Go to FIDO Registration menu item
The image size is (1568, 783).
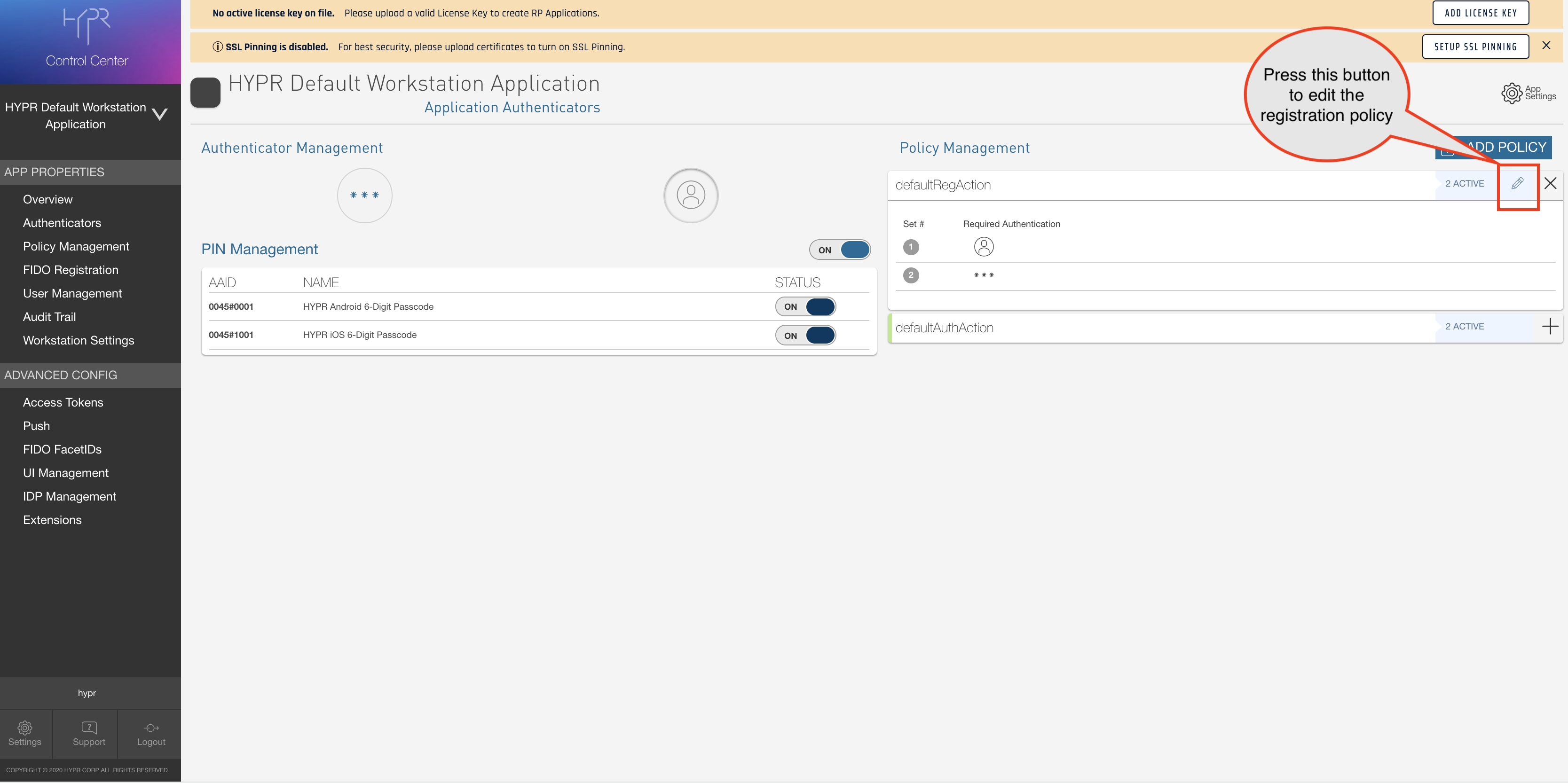tap(71, 269)
